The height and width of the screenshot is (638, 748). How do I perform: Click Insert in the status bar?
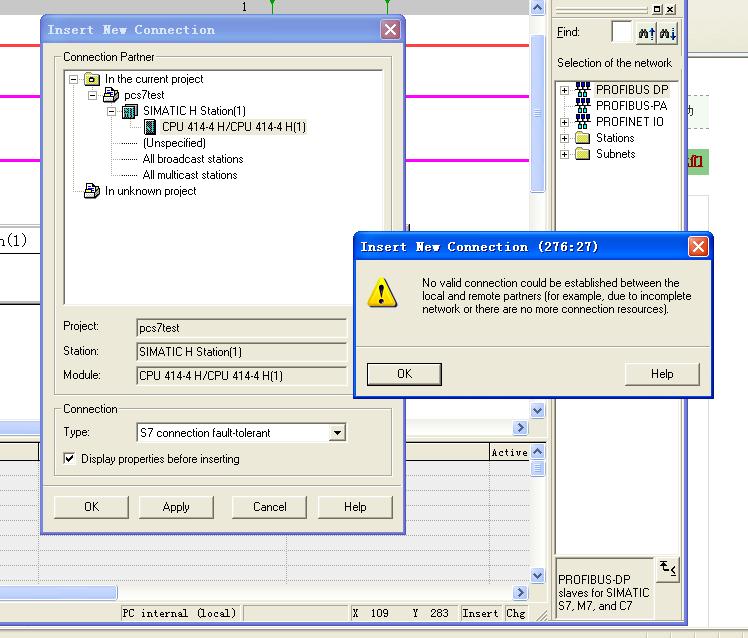pos(480,613)
